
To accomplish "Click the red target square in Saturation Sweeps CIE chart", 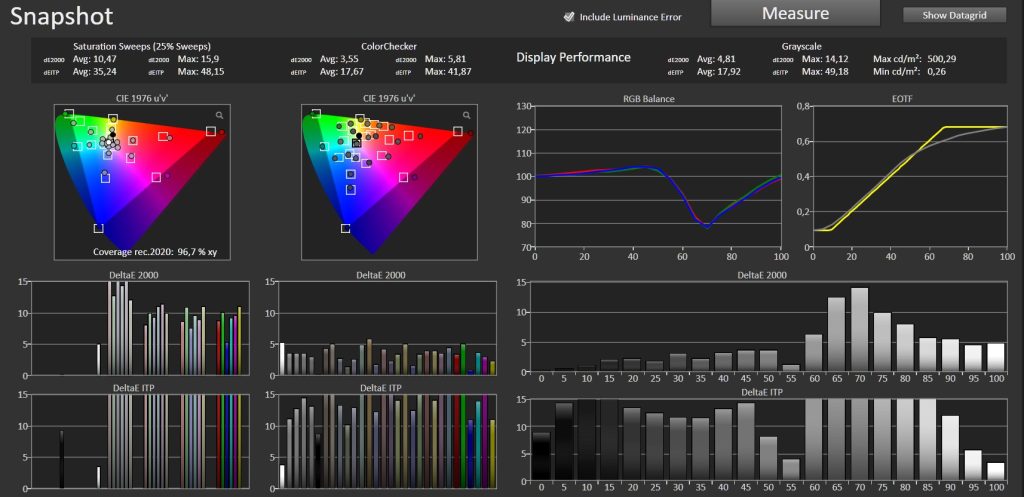I will (x=211, y=131).
